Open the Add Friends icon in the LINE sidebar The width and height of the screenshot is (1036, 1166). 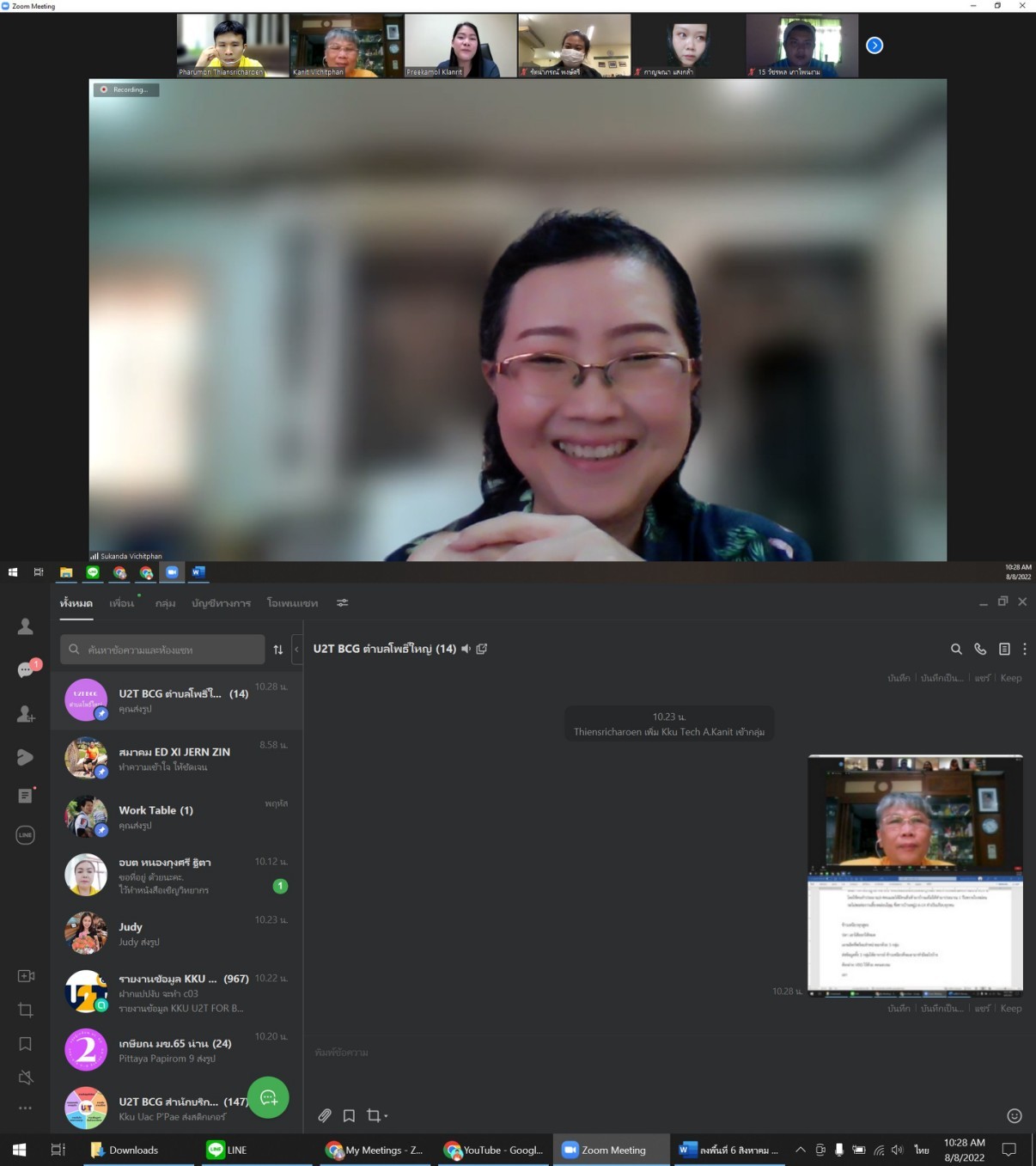coord(26,714)
